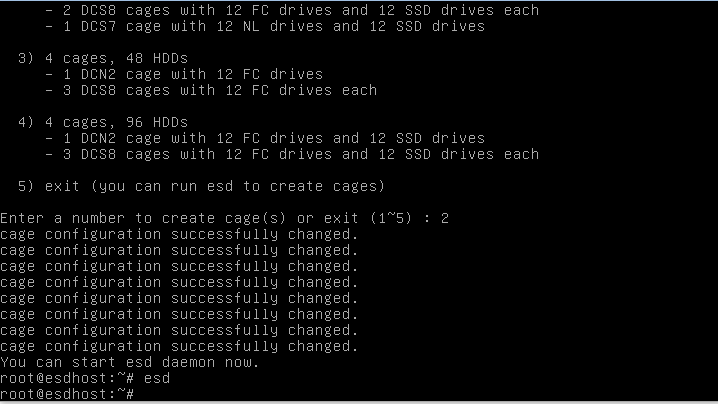
Task: Click '3 DCS8 cages with 12 FC drives each' under option 3
Action: 211,90
